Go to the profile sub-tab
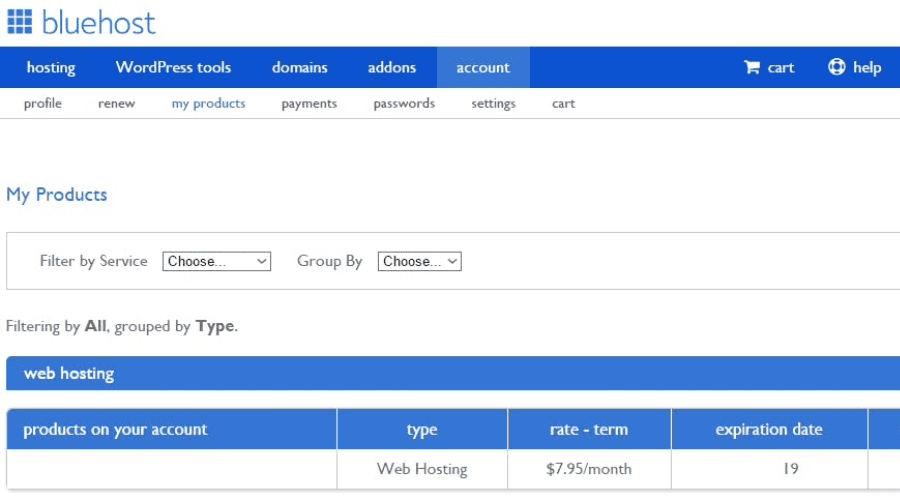The image size is (900, 500). [42, 103]
